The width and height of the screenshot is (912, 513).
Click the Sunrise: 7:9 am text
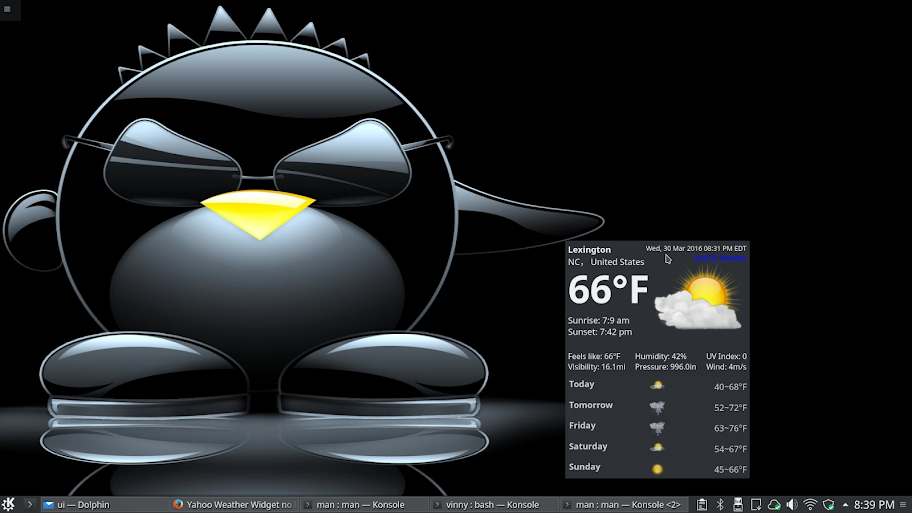click(x=598, y=320)
